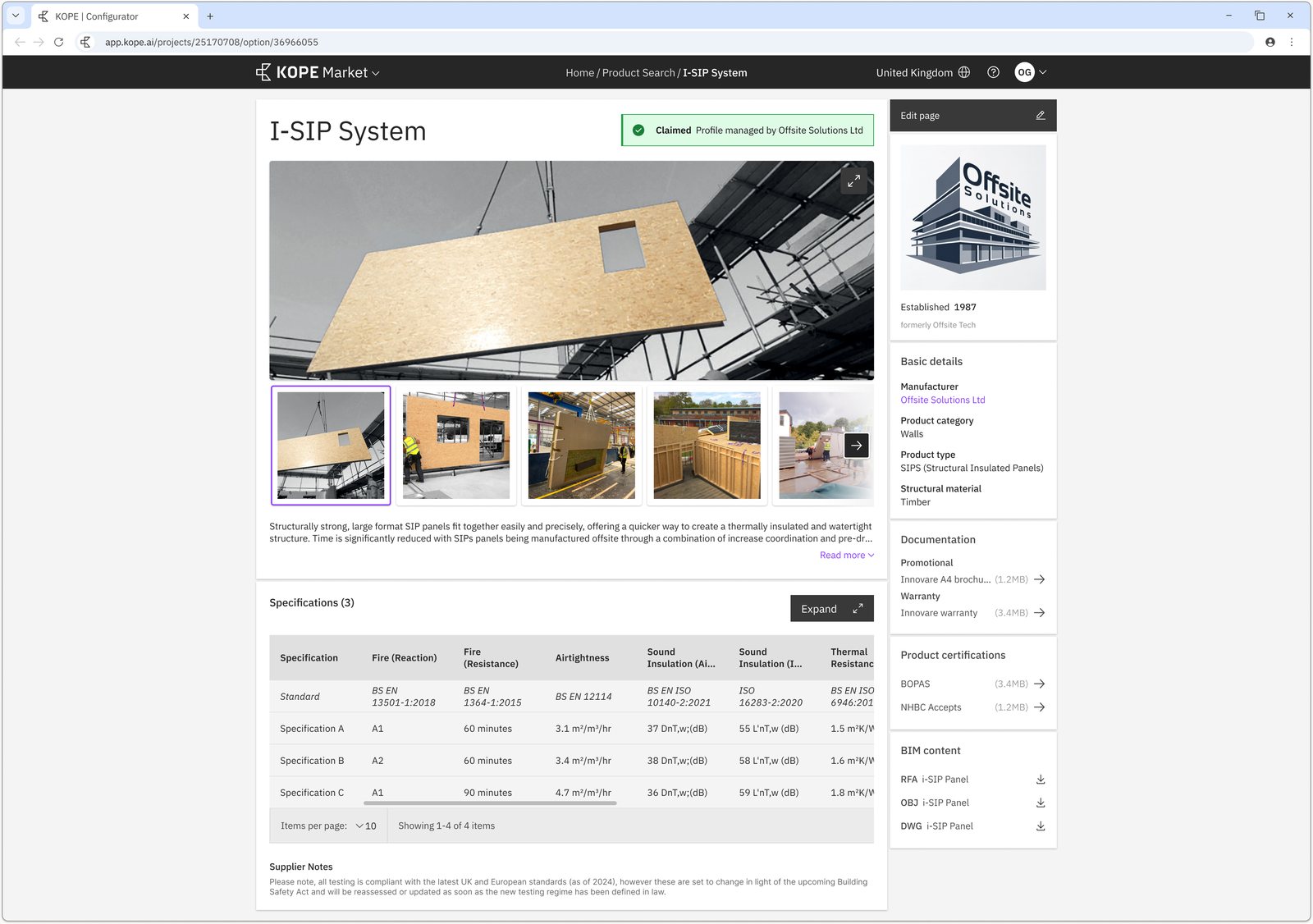Open BOPAS certification arrow
This screenshot has width=1313, height=924.
pos(1039,684)
